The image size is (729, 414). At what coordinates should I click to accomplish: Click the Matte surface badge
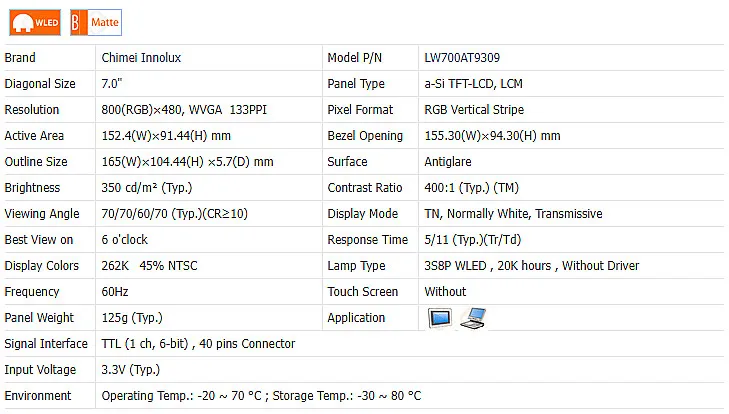point(99,20)
